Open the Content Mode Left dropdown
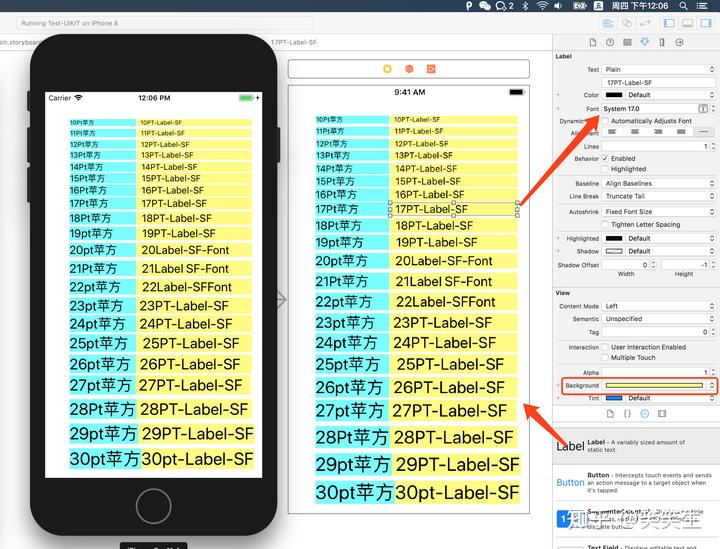Image resolution: width=720 pixels, height=549 pixels. pos(659,306)
